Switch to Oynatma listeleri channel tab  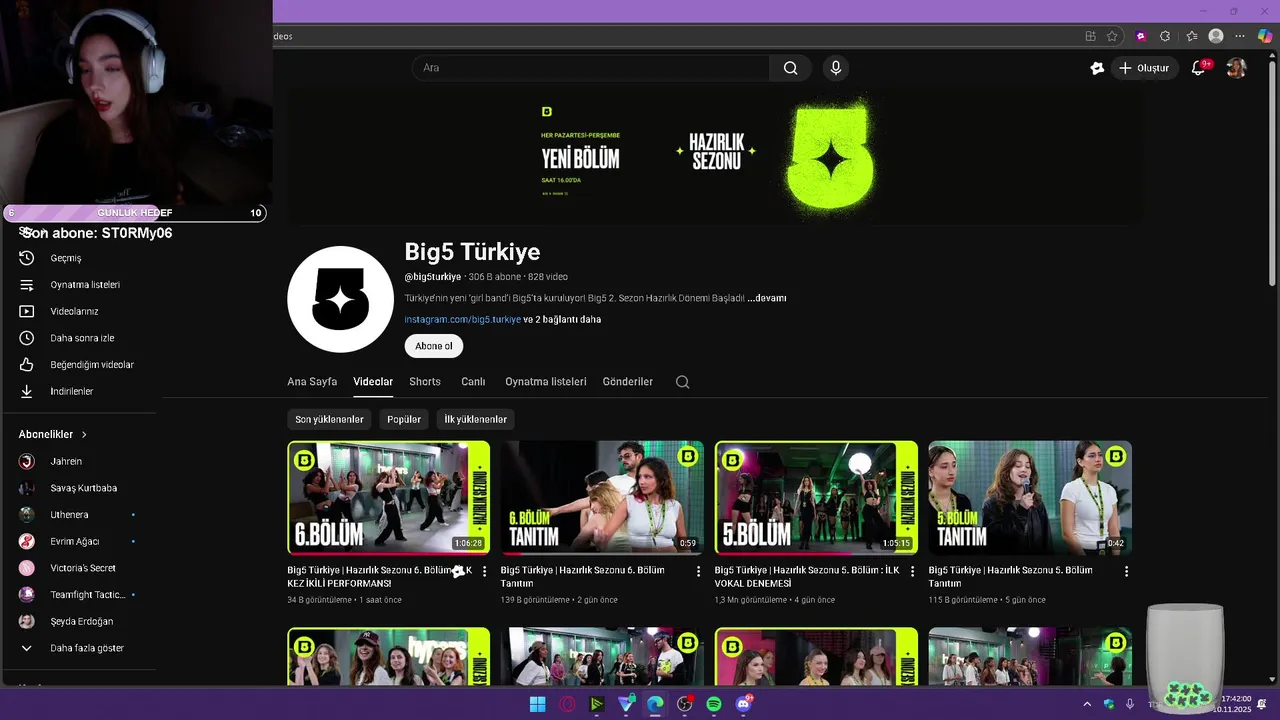click(x=546, y=382)
